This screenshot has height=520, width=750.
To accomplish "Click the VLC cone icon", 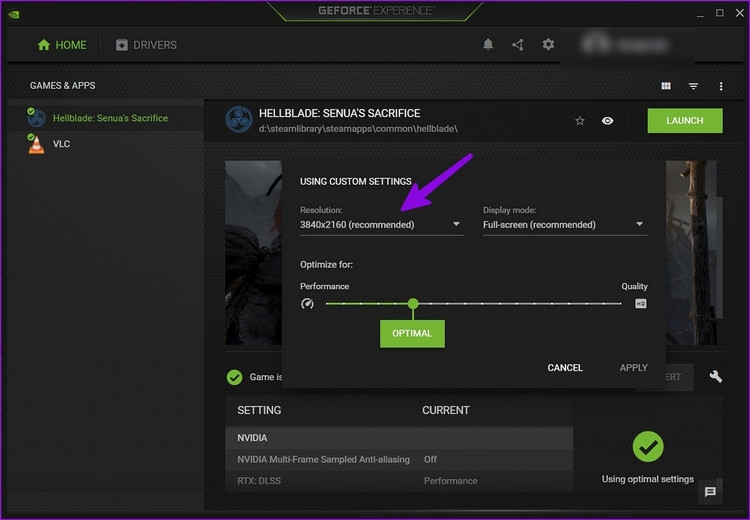I will pos(36,144).
